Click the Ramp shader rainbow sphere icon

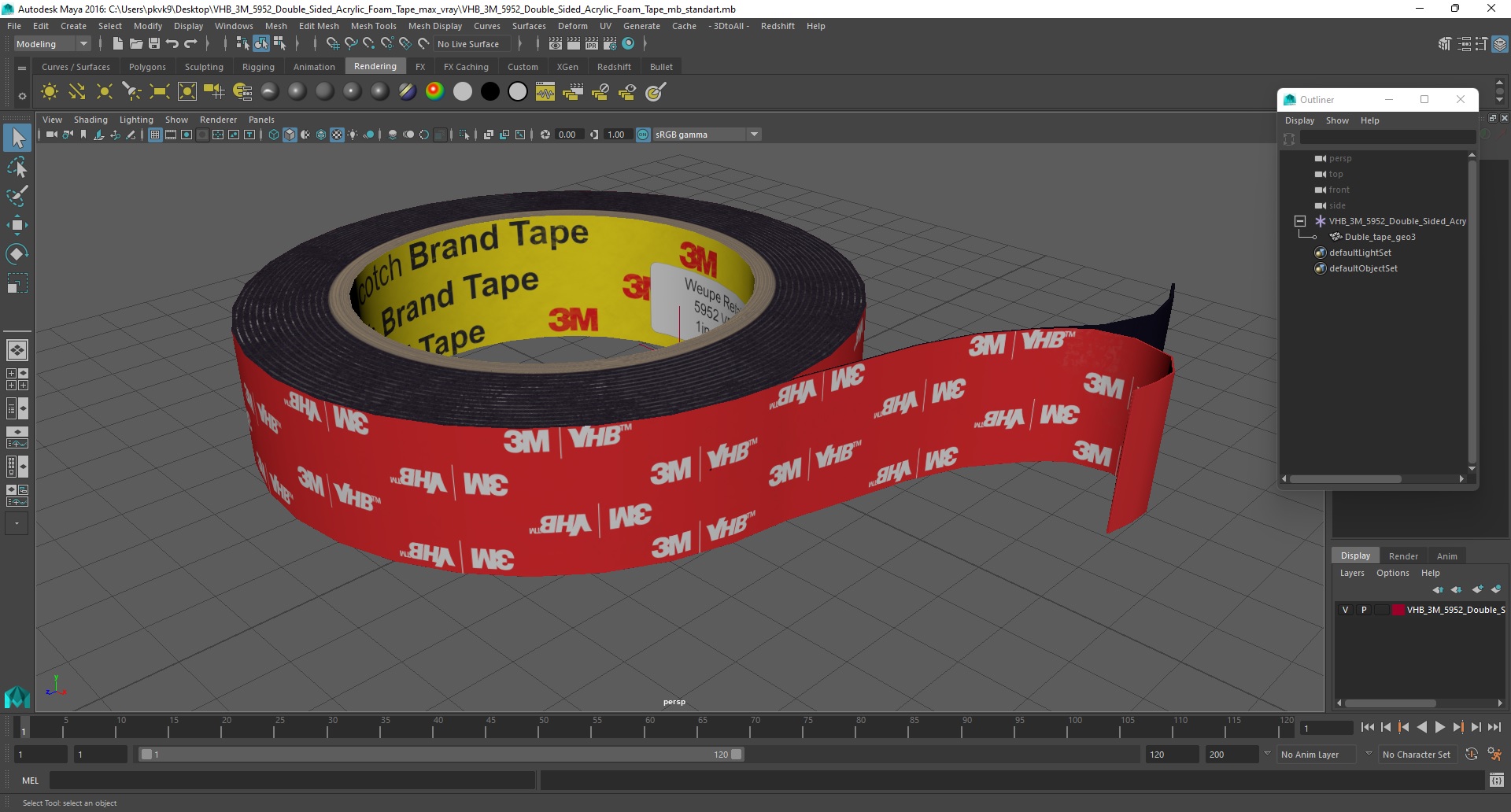(x=434, y=92)
